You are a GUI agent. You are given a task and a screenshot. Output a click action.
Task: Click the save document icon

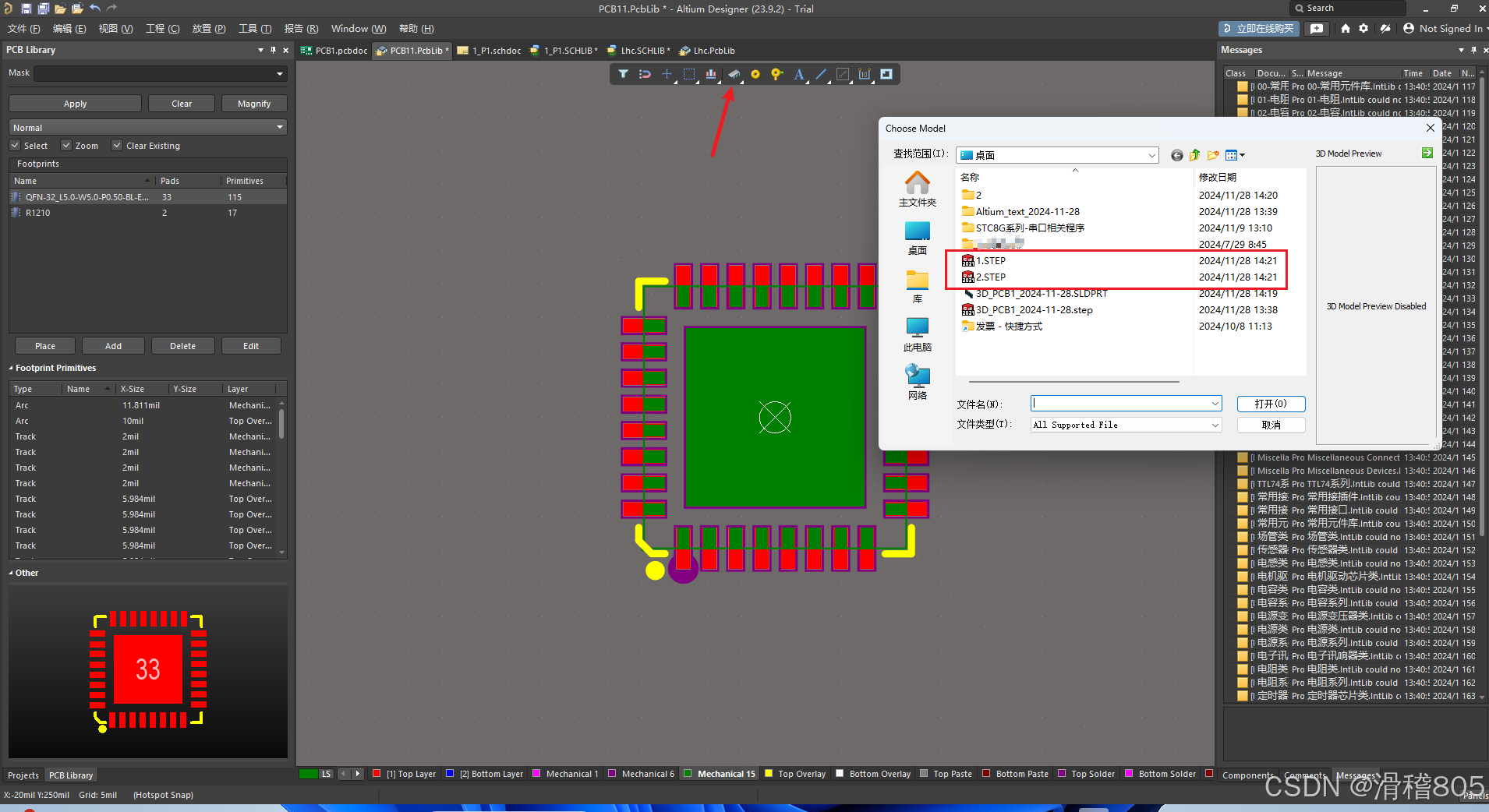pyautogui.click(x=27, y=9)
